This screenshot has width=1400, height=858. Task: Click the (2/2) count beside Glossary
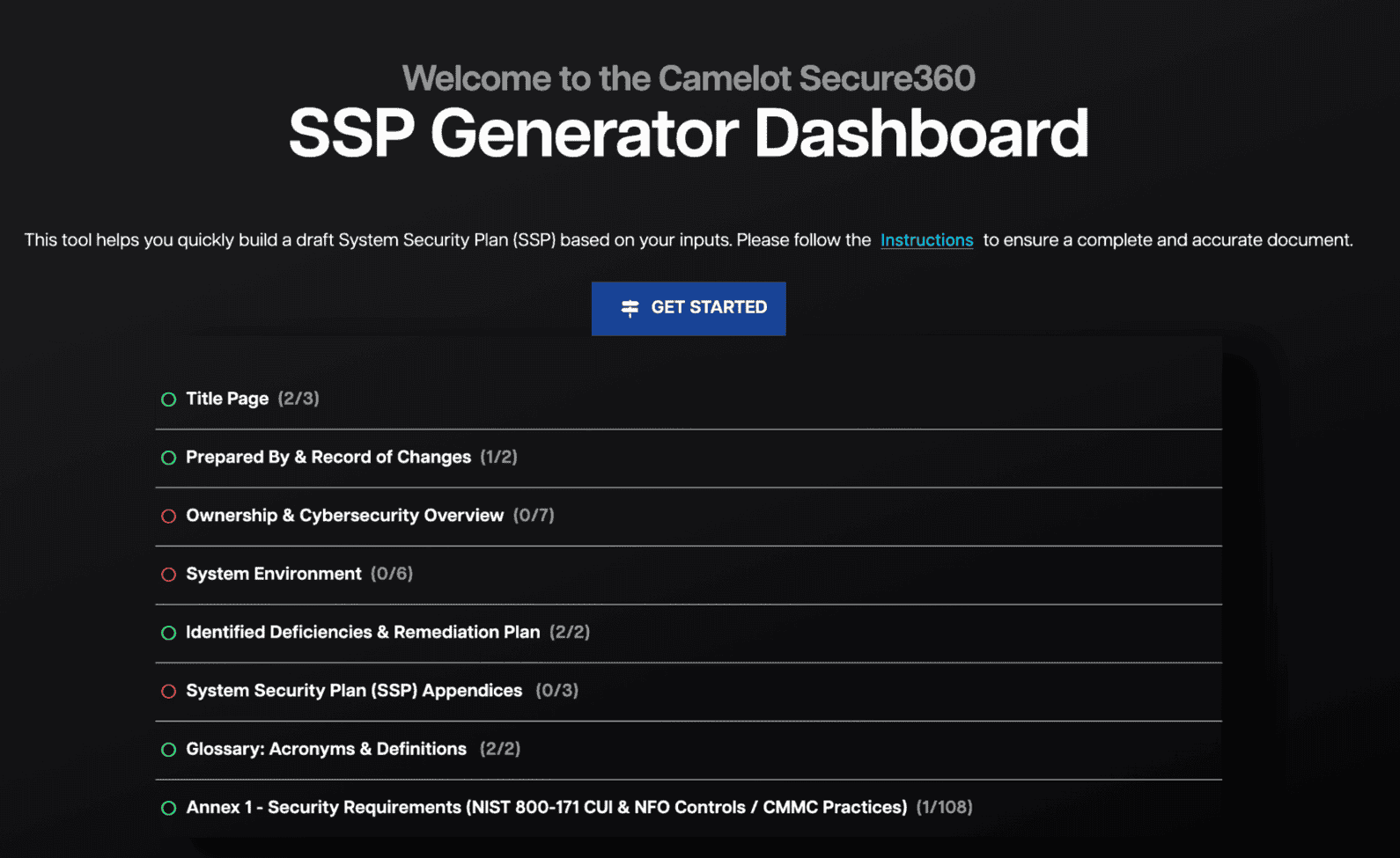[500, 749]
